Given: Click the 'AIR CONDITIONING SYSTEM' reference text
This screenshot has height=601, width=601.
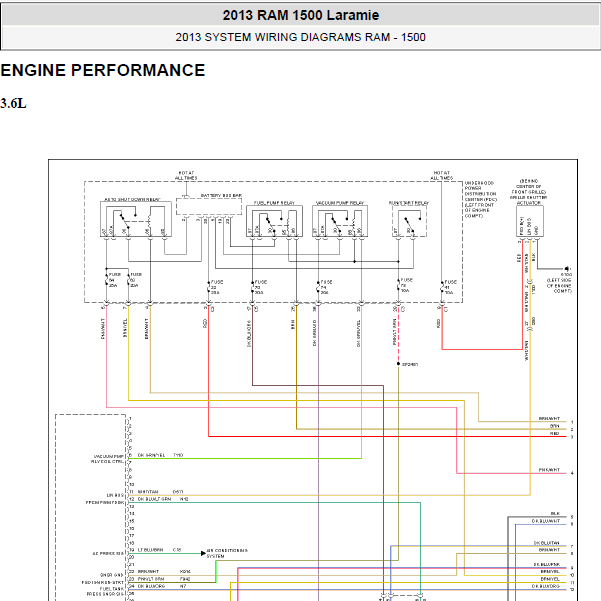Looking at the screenshot, I should (x=227, y=553).
